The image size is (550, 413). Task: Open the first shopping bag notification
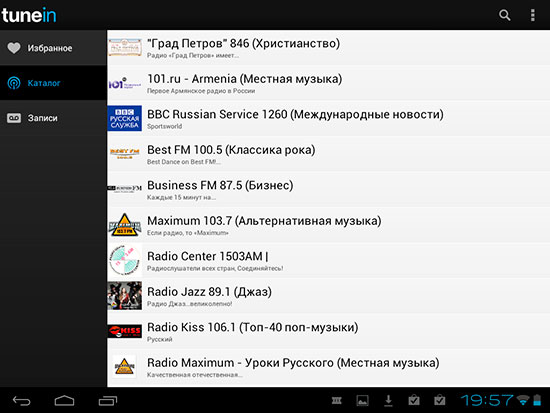coord(414,400)
